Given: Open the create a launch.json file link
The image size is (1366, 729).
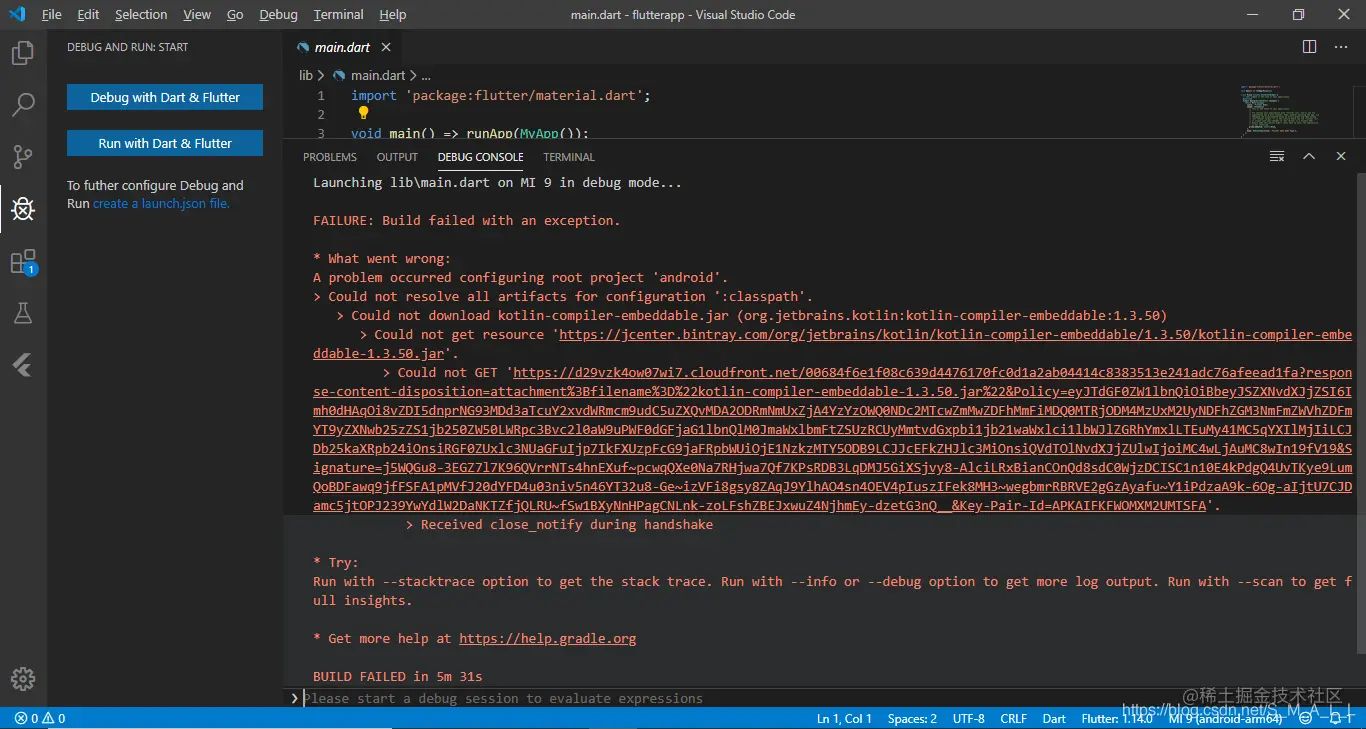Looking at the screenshot, I should (x=161, y=203).
